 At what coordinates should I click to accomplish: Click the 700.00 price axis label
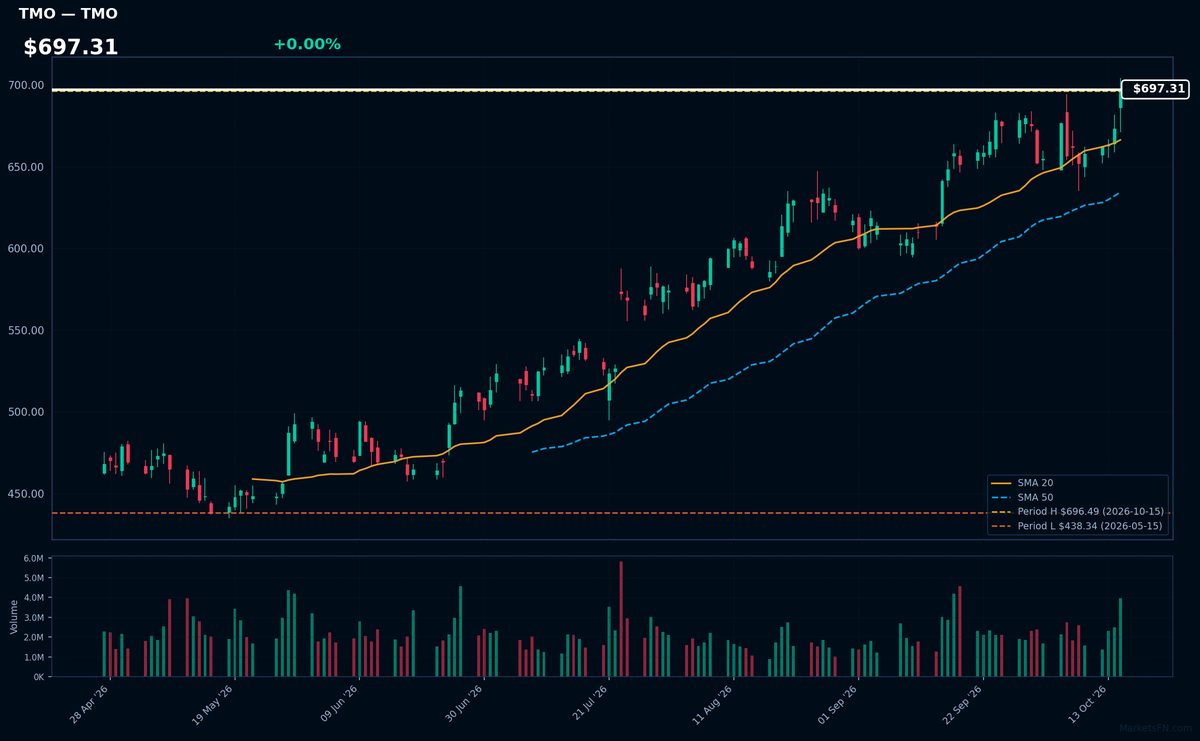tap(27, 86)
